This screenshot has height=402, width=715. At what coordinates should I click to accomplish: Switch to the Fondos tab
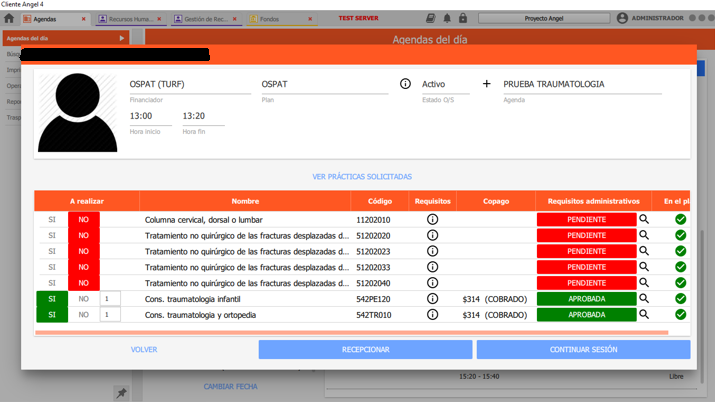[x=272, y=19]
